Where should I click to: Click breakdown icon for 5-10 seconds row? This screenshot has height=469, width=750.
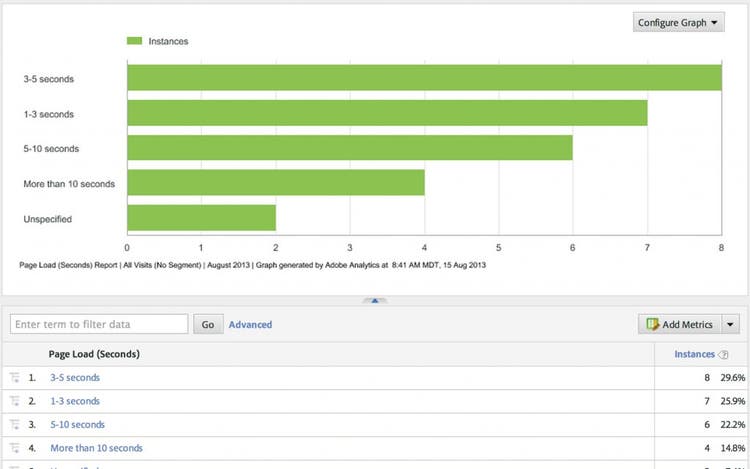[15, 425]
